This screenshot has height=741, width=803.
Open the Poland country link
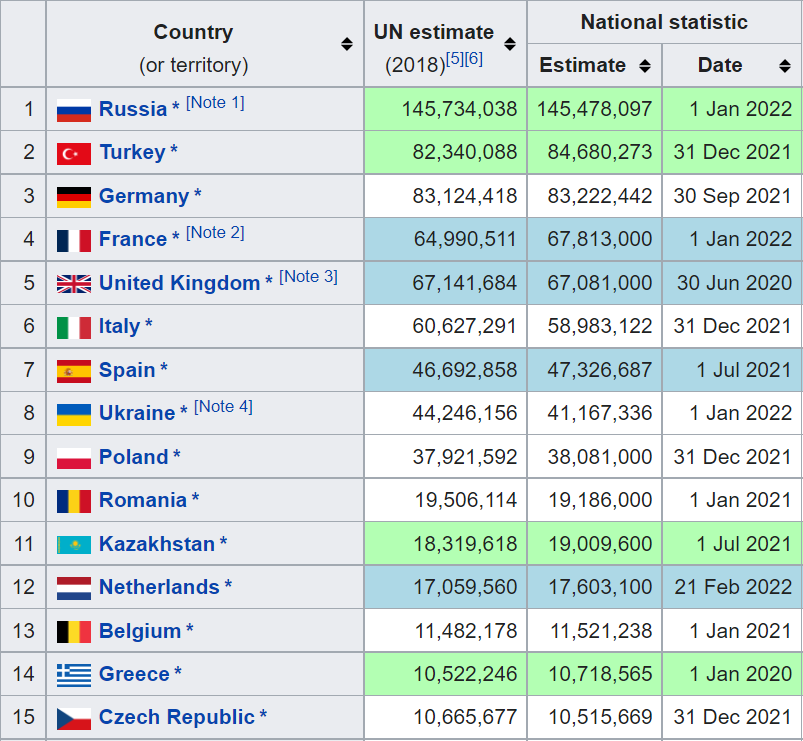pos(133,457)
